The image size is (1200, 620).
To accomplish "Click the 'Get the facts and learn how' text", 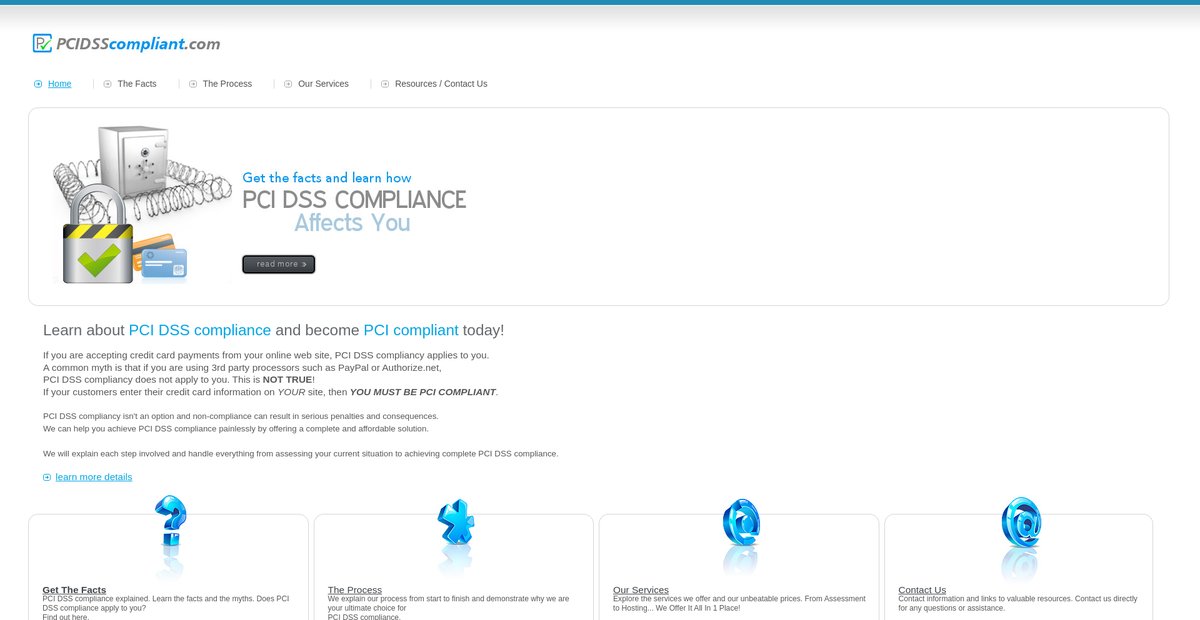I will pyautogui.click(x=327, y=178).
